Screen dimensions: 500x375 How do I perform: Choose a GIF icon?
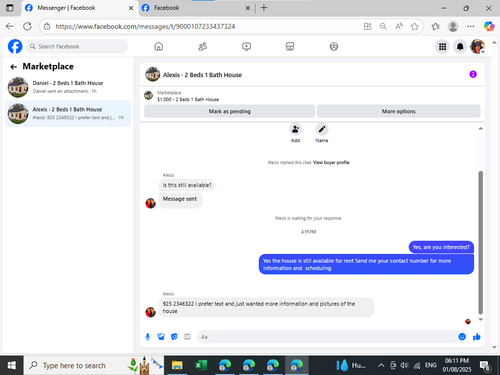point(187,337)
